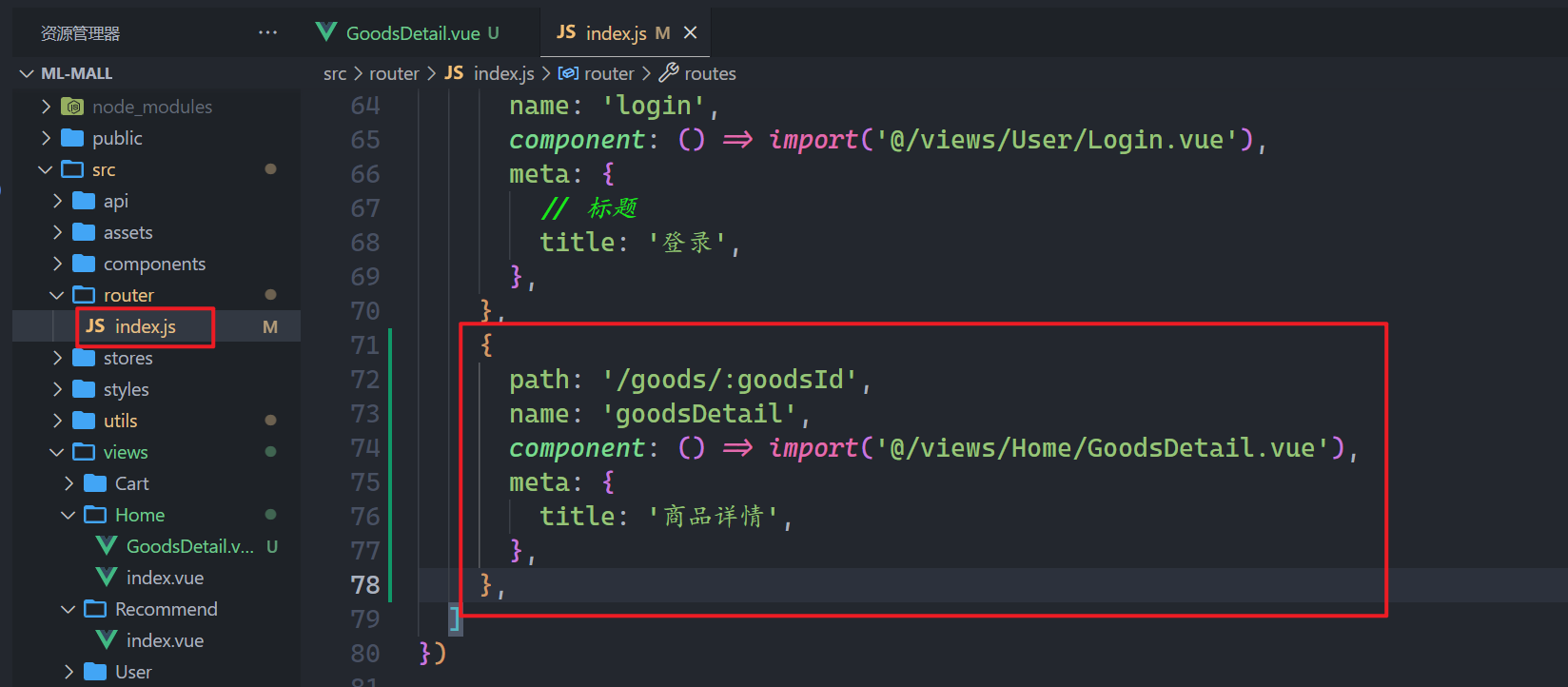The height and width of the screenshot is (687, 1568).
Task: Select the 'router' folder breadcrumb after src
Action: 394,73
